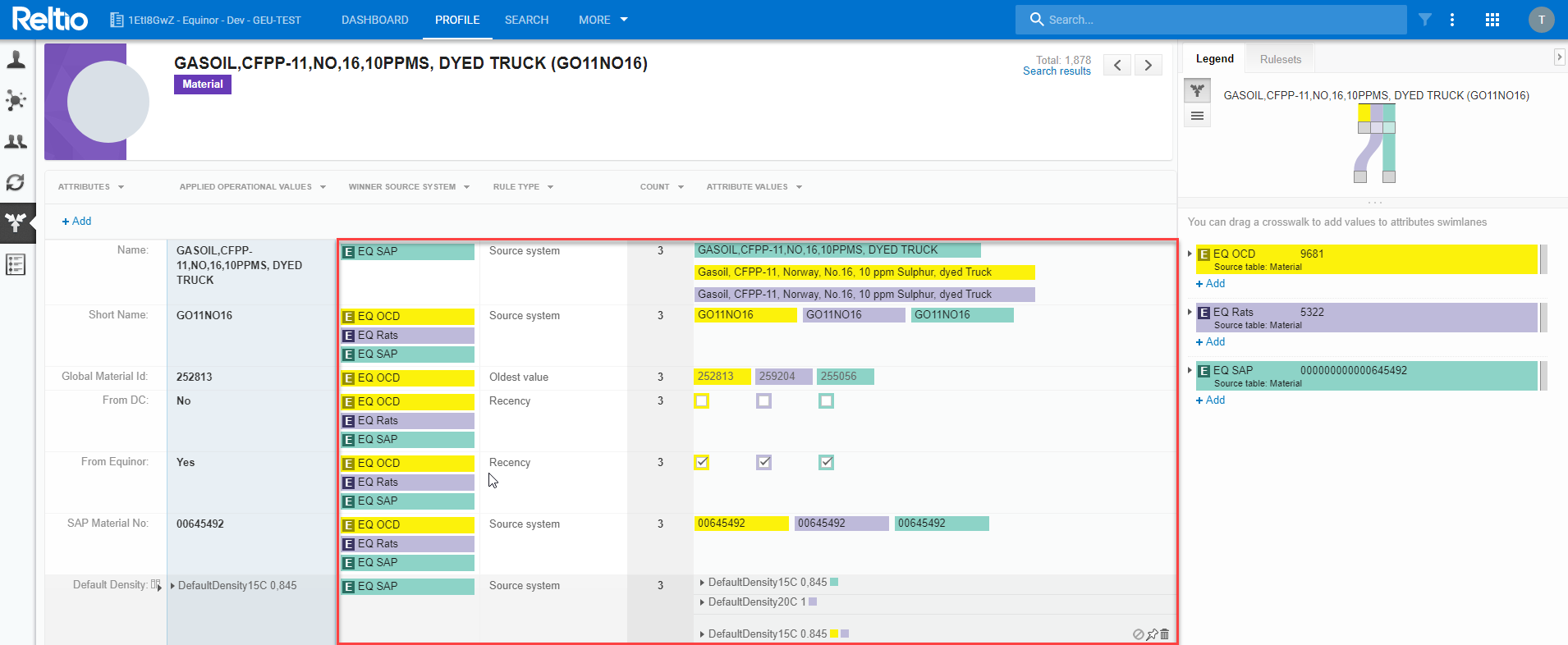This screenshot has height=645, width=1568.
Task: Check the yellow From DC checkbox
Action: coord(702,401)
